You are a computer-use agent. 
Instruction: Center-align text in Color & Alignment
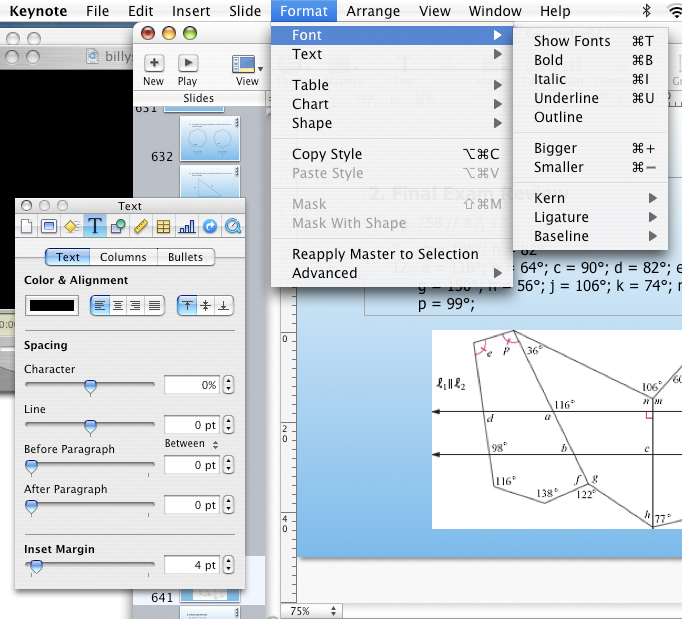(118, 305)
